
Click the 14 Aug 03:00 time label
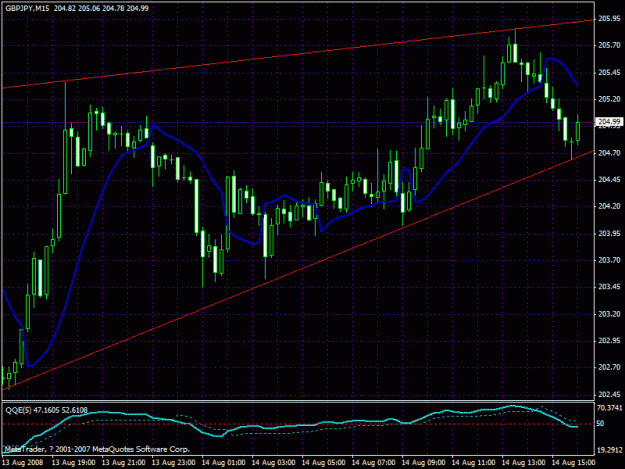273,463
